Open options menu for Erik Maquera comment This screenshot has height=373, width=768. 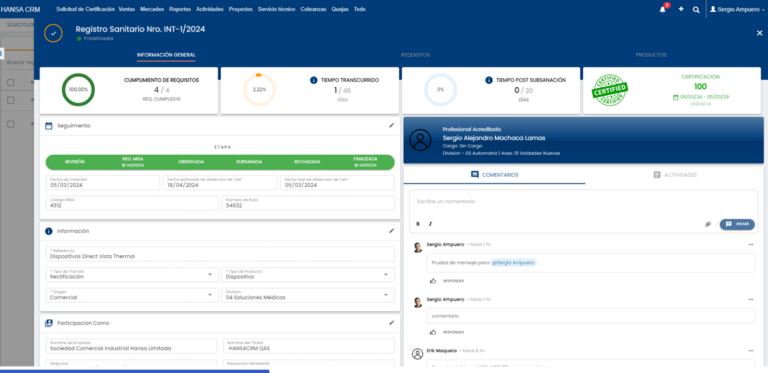click(x=751, y=350)
